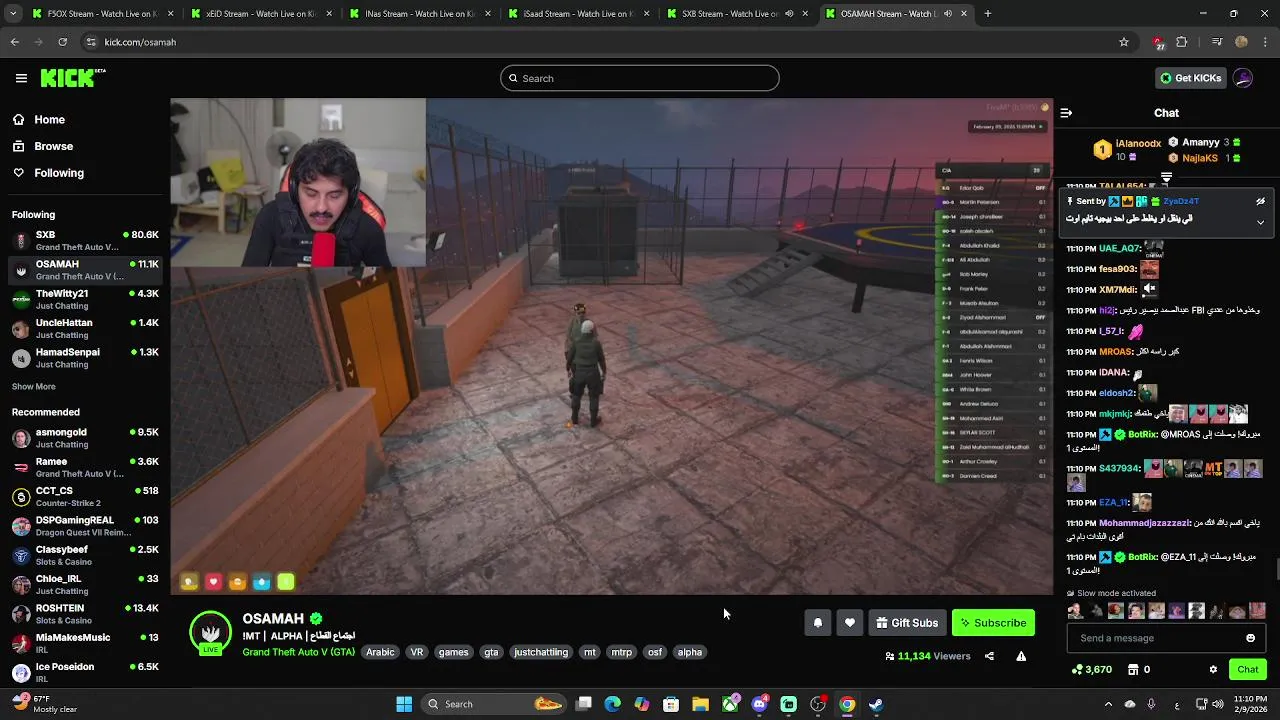
Task: Focus the Kick search box
Action: (640, 78)
